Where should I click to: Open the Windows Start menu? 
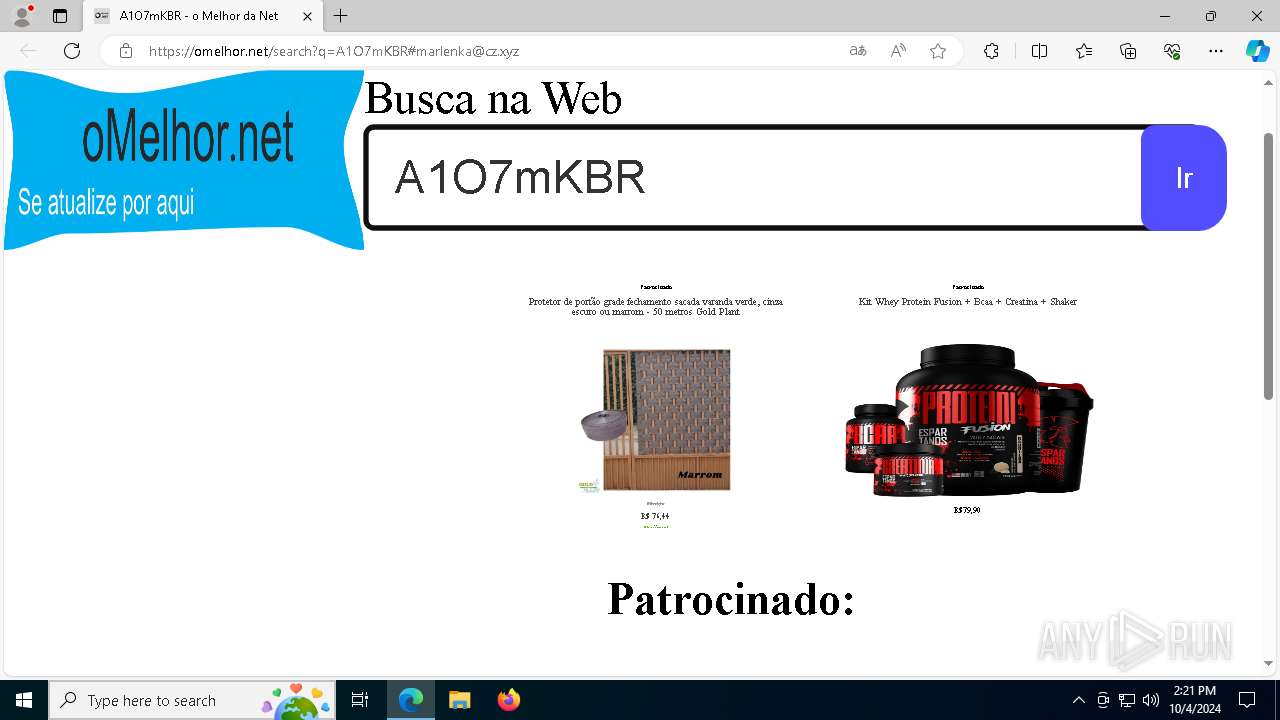tap(24, 700)
